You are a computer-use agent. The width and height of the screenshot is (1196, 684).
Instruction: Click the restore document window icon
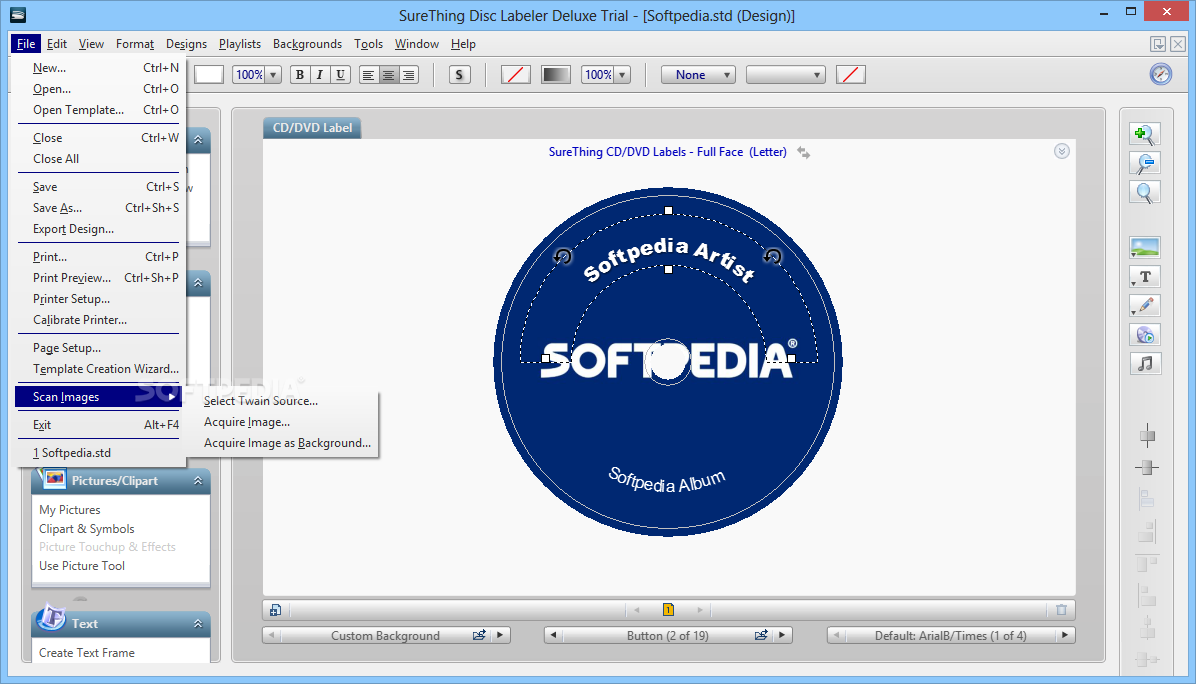tap(1158, 44)
